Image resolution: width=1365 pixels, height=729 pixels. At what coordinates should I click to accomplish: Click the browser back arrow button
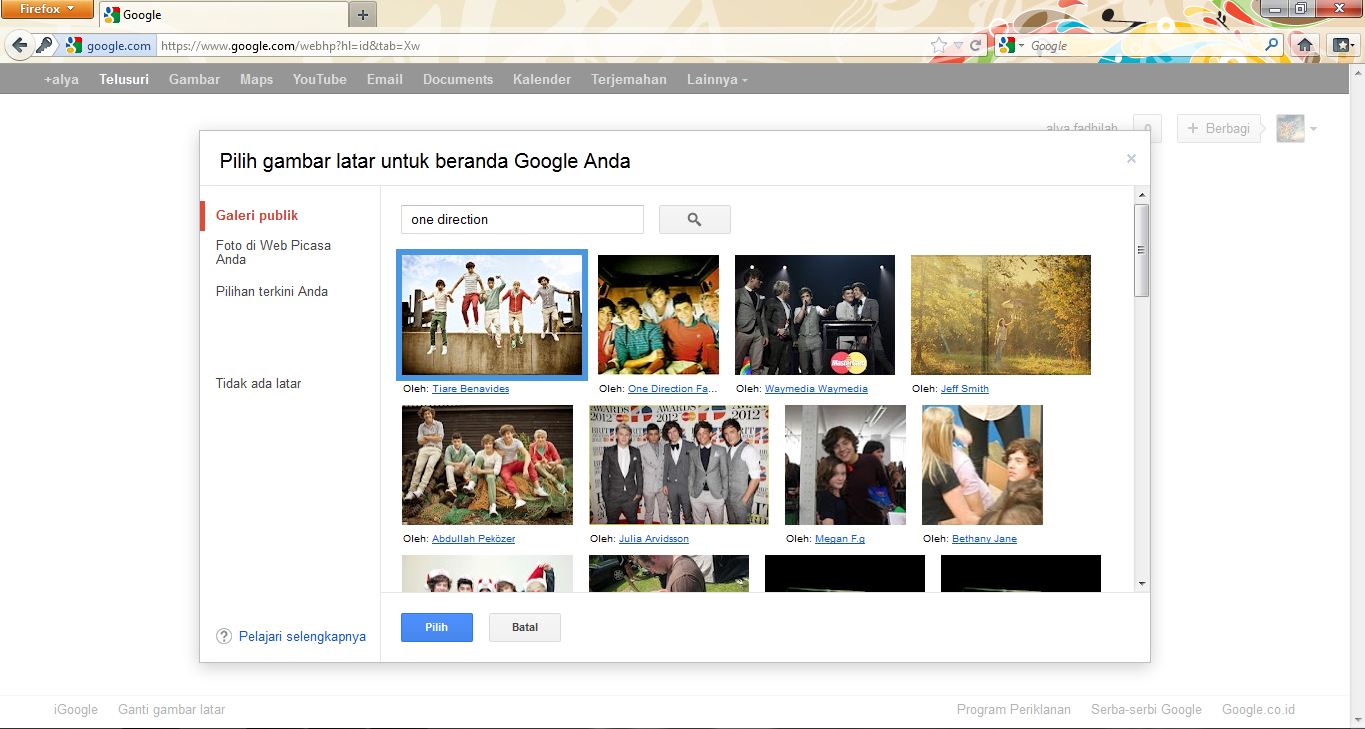[20, 45]
